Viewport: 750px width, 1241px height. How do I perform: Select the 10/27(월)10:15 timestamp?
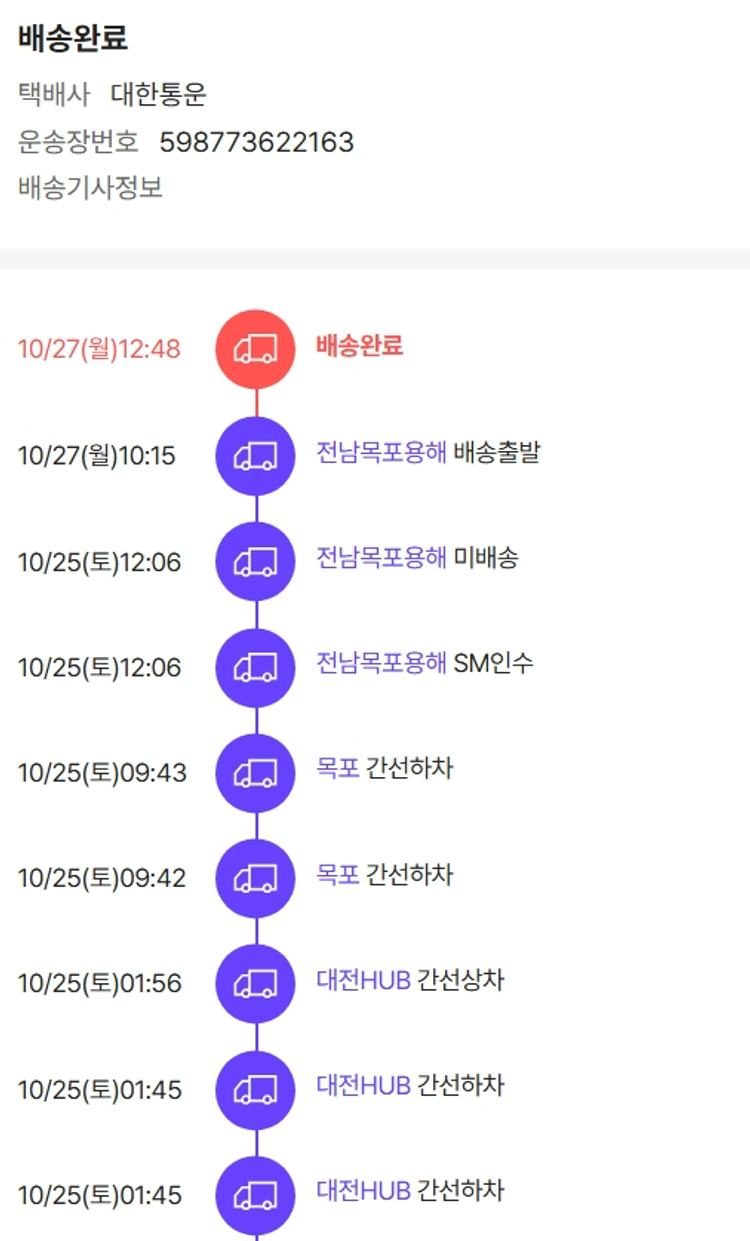[97, 456]
